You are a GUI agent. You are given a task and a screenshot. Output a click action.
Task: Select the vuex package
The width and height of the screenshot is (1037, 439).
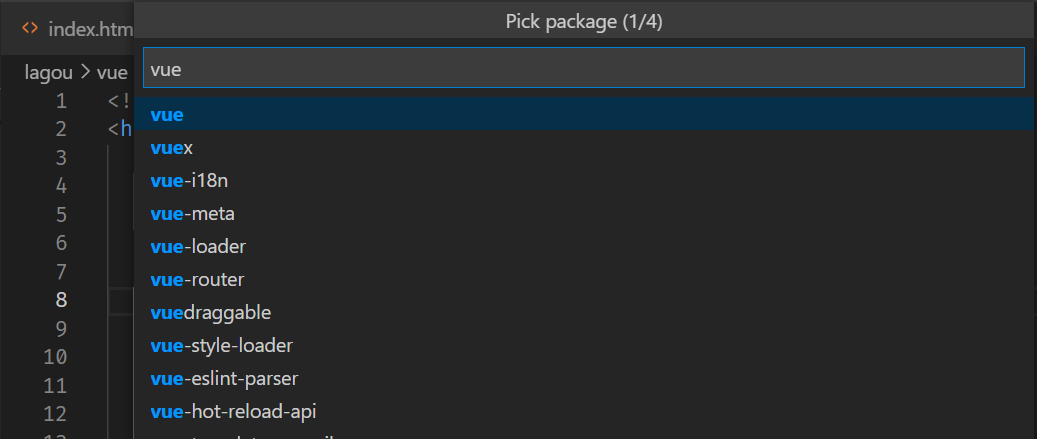coord(585,147)
